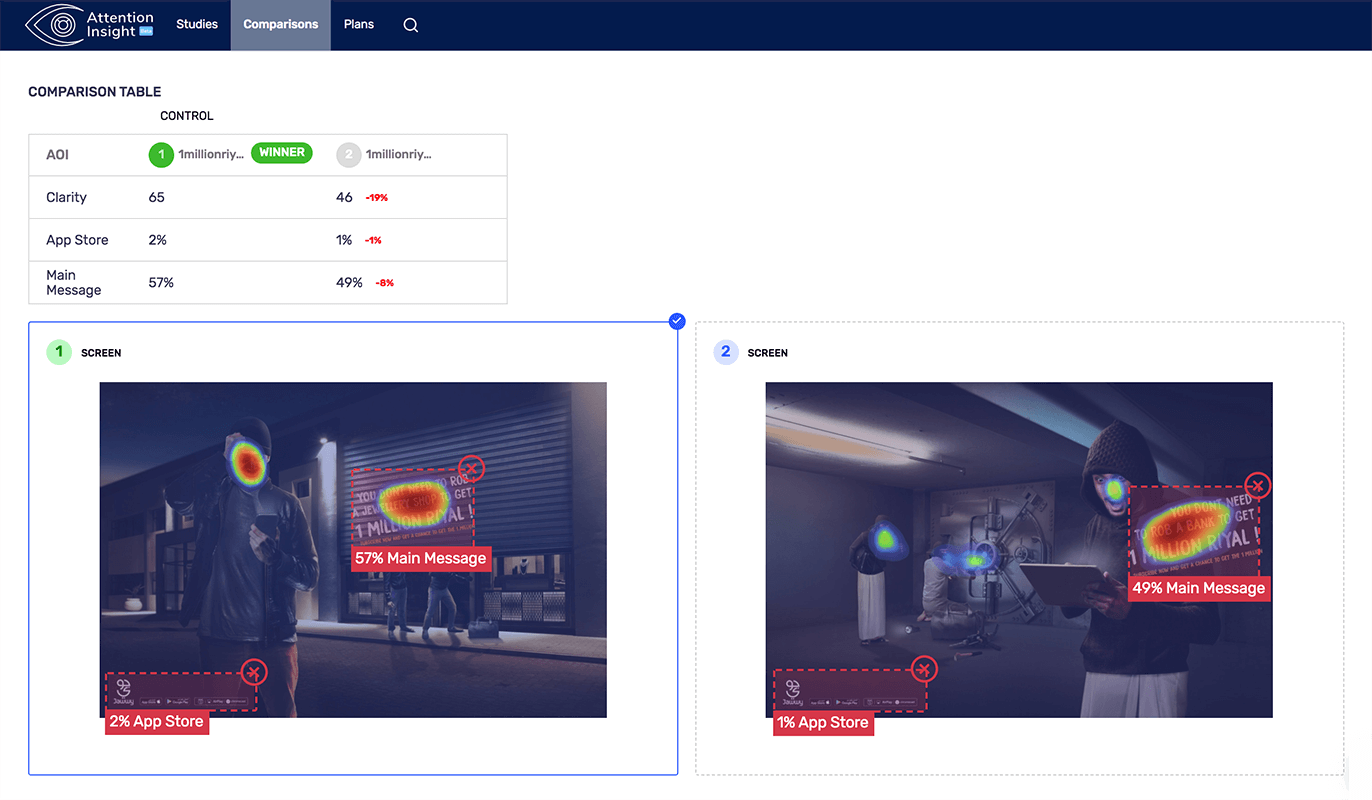Click the App Store row label
Screen dimensions: 1372x800
(77, 240)
